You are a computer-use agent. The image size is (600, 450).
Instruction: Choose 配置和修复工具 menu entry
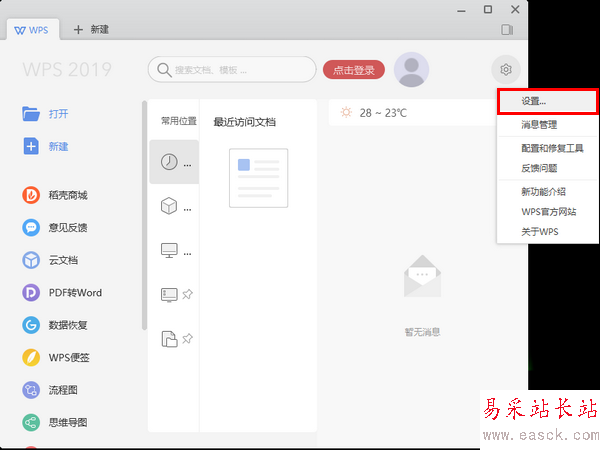click(x=548, y=148)
